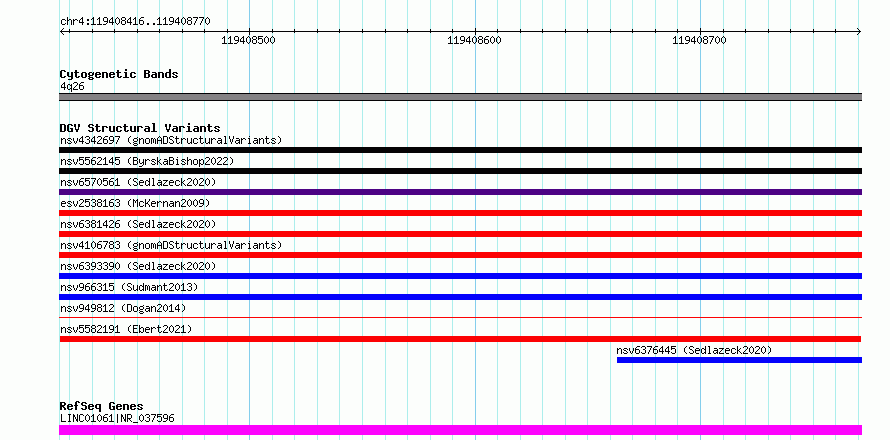Select the blue nsv6393390 variant bar
The height and width of the screenshot is (440, 890).
tap(460, 276)
